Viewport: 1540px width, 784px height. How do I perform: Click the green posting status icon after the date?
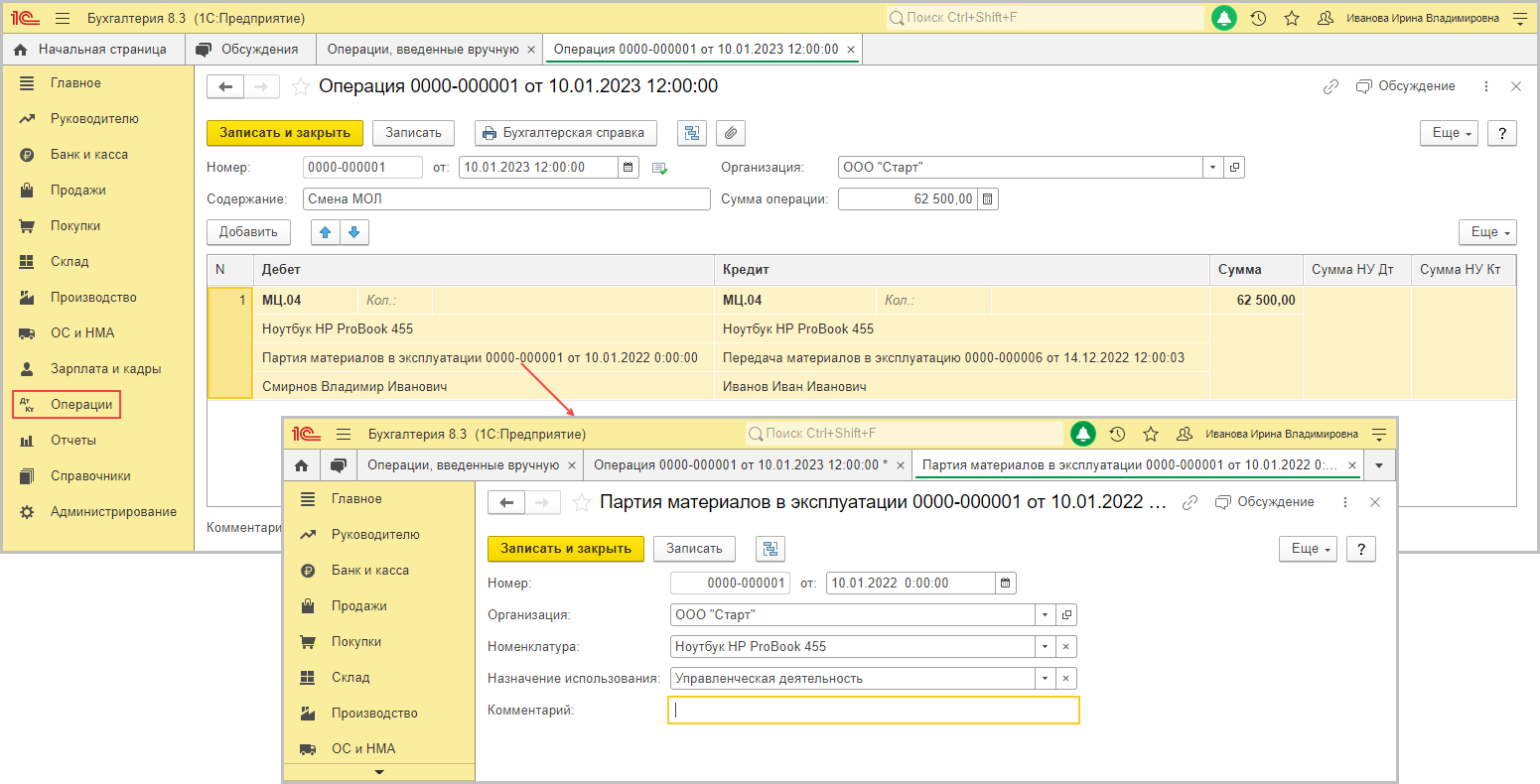click(x=659, y=168)
